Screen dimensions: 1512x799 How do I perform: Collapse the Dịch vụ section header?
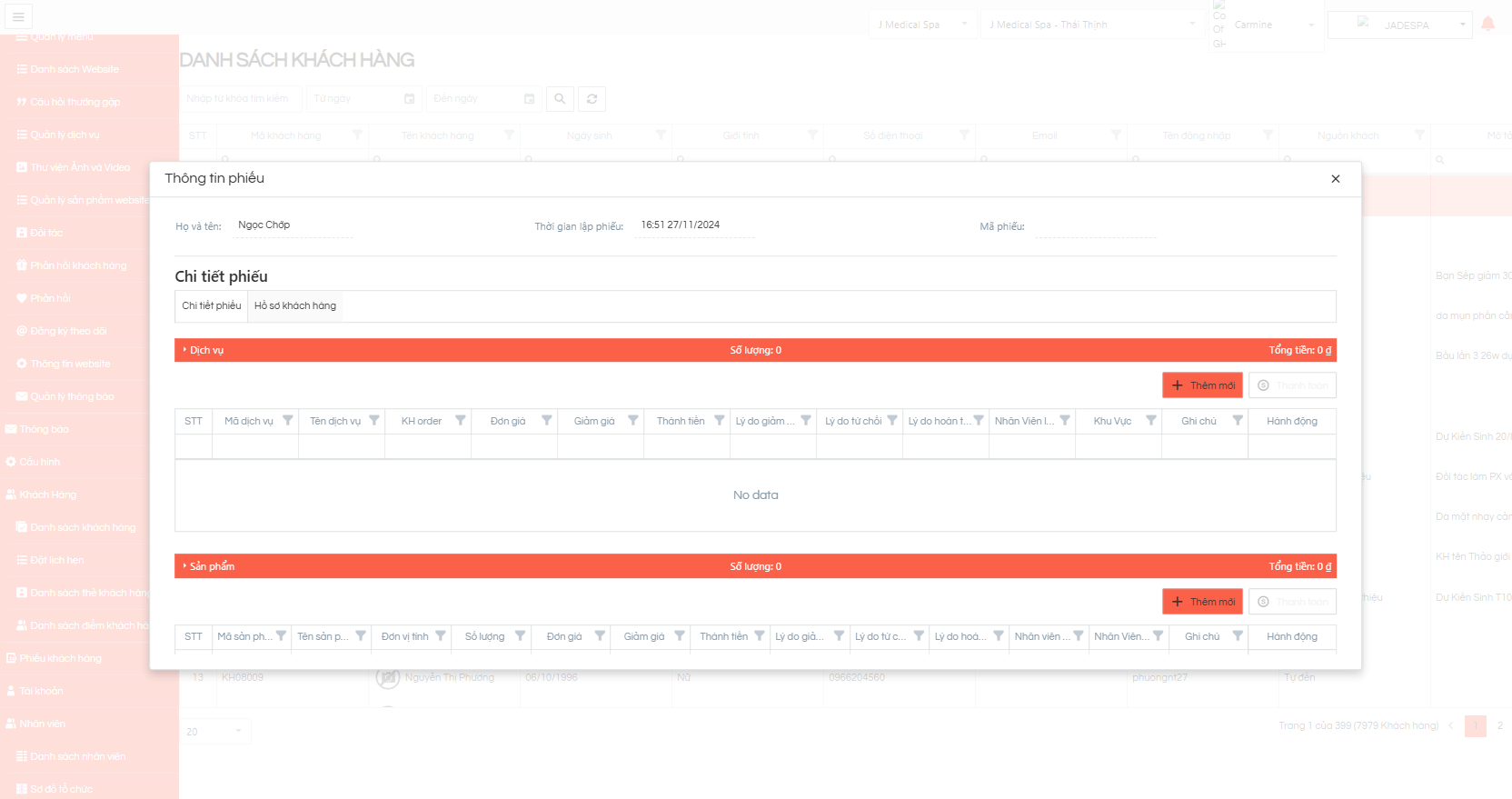click(x=205, y=350)
